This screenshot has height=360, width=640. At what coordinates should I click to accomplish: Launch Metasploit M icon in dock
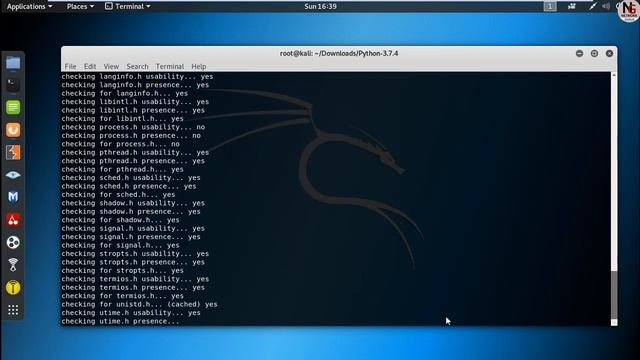point(13,198)
